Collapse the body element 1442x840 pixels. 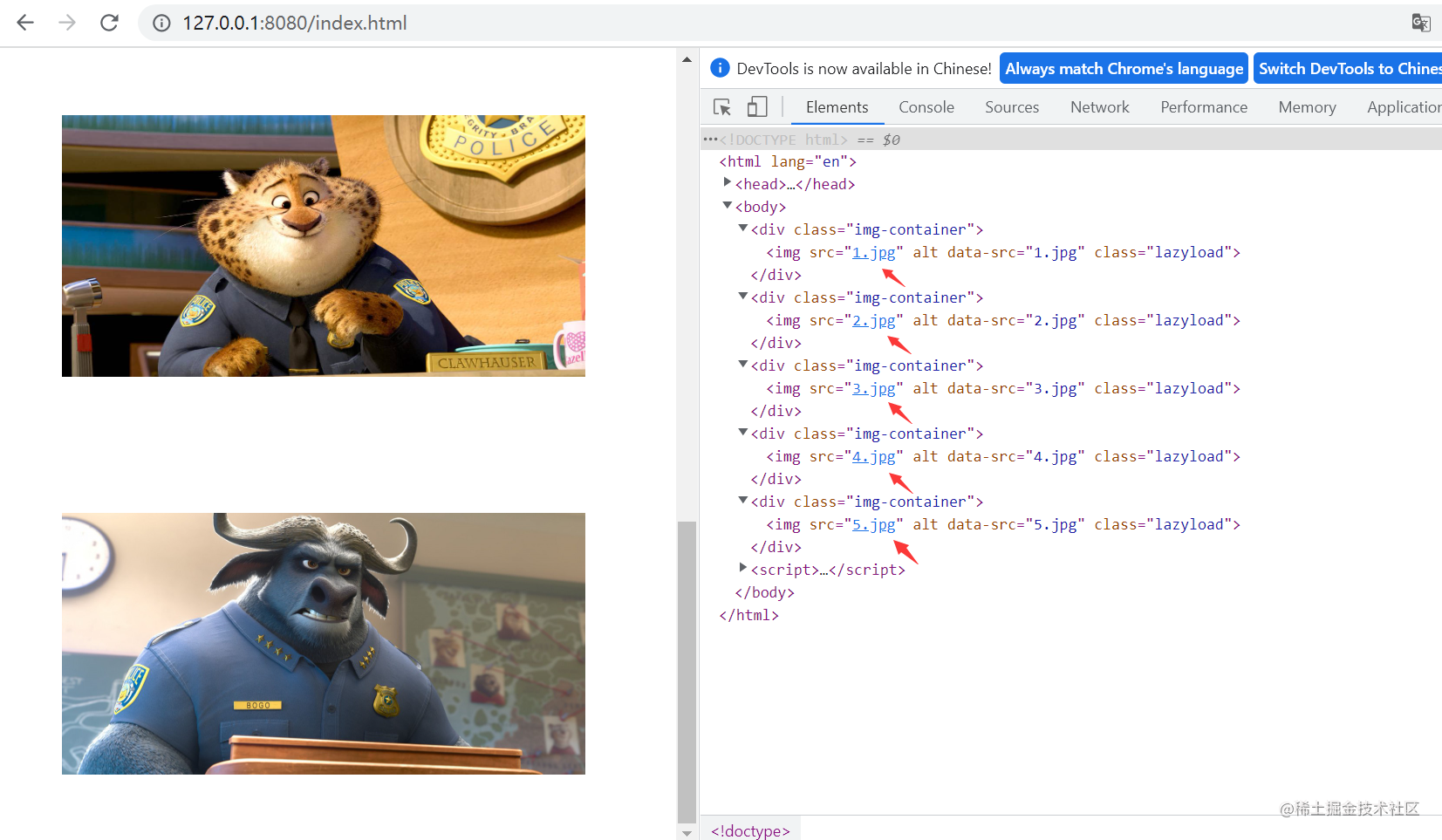point(727,206)
